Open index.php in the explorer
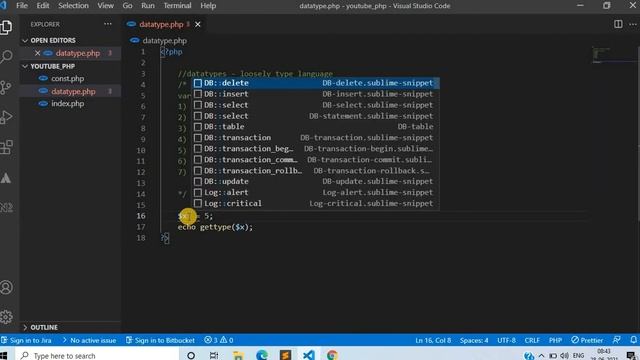Screen dimensions: 640x360 coord(67,104)
